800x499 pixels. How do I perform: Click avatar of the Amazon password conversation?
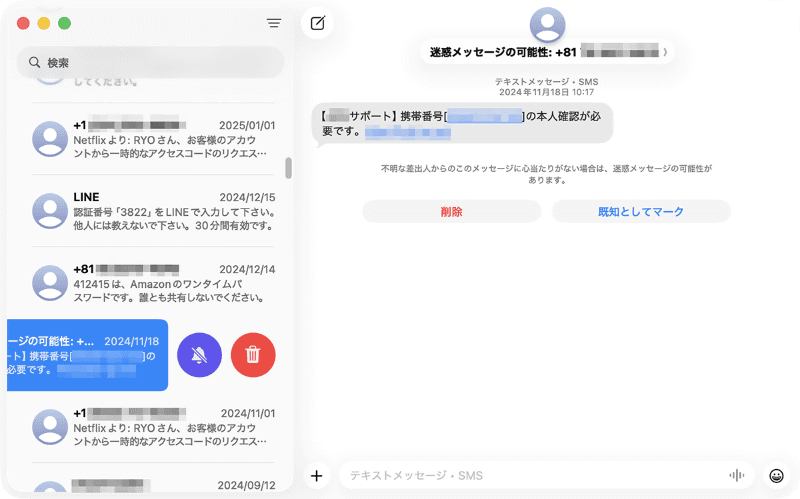pyautogui.click(x=50, y=283)
